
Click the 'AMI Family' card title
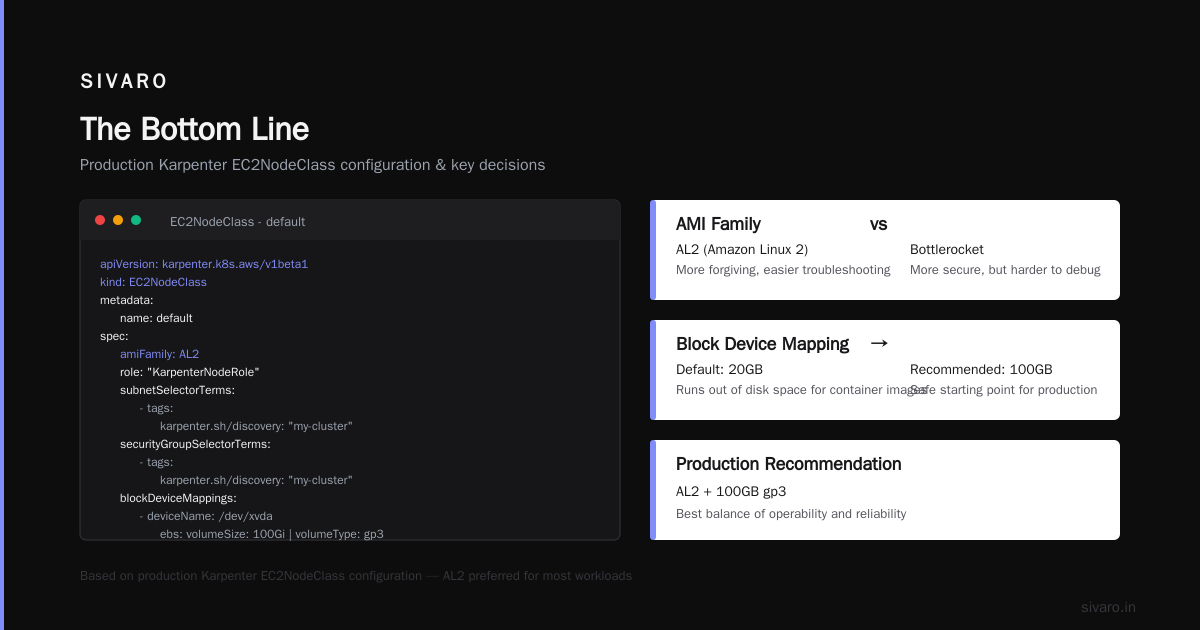coord(718,224)
